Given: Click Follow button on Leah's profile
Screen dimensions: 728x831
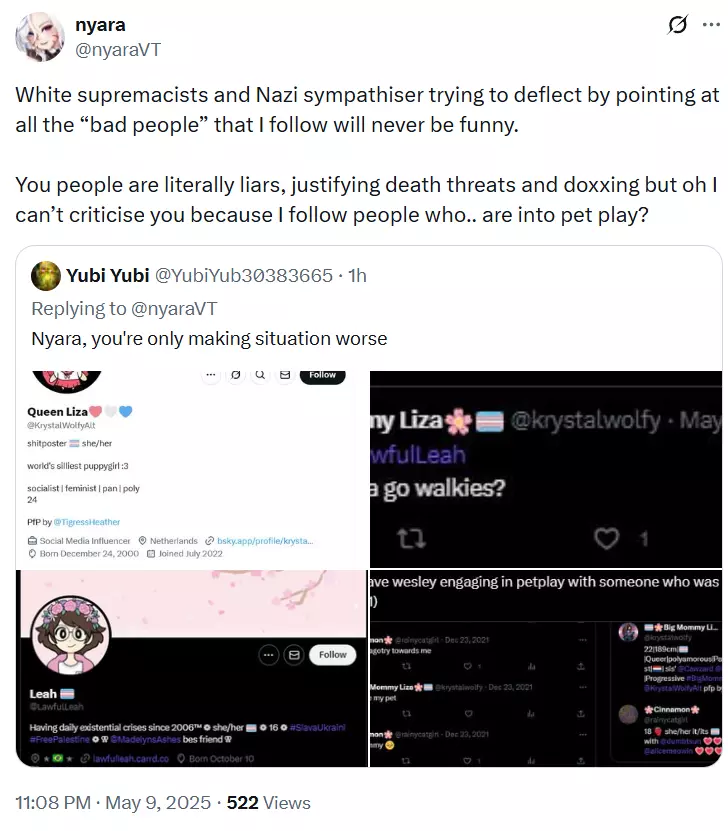Looking at the screenshot, I should click(x=332, y=655).
